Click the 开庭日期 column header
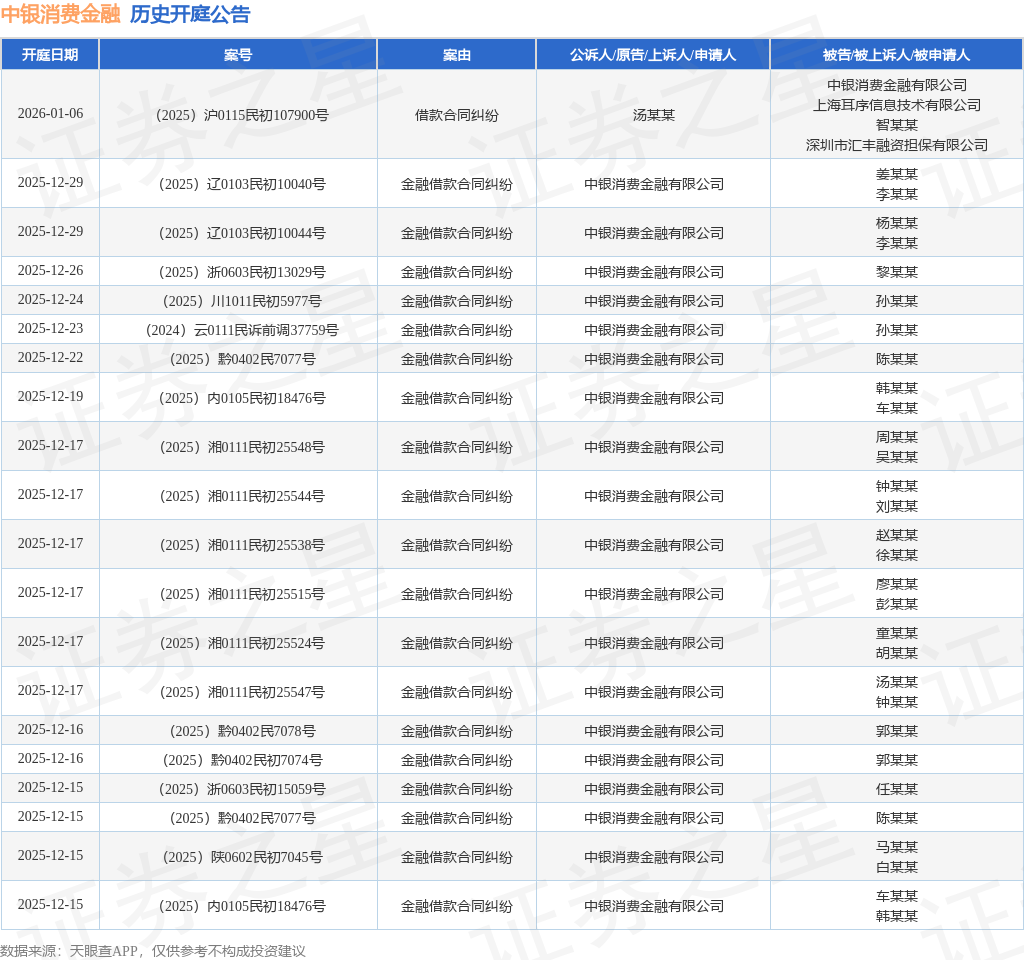The width and height of the screenshot is (1024, 960). click(50, 55)
